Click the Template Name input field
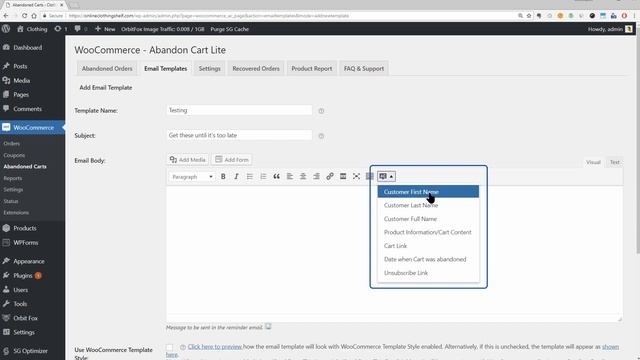The width and height of the screenshot is (640, 360). coord(239,110)
